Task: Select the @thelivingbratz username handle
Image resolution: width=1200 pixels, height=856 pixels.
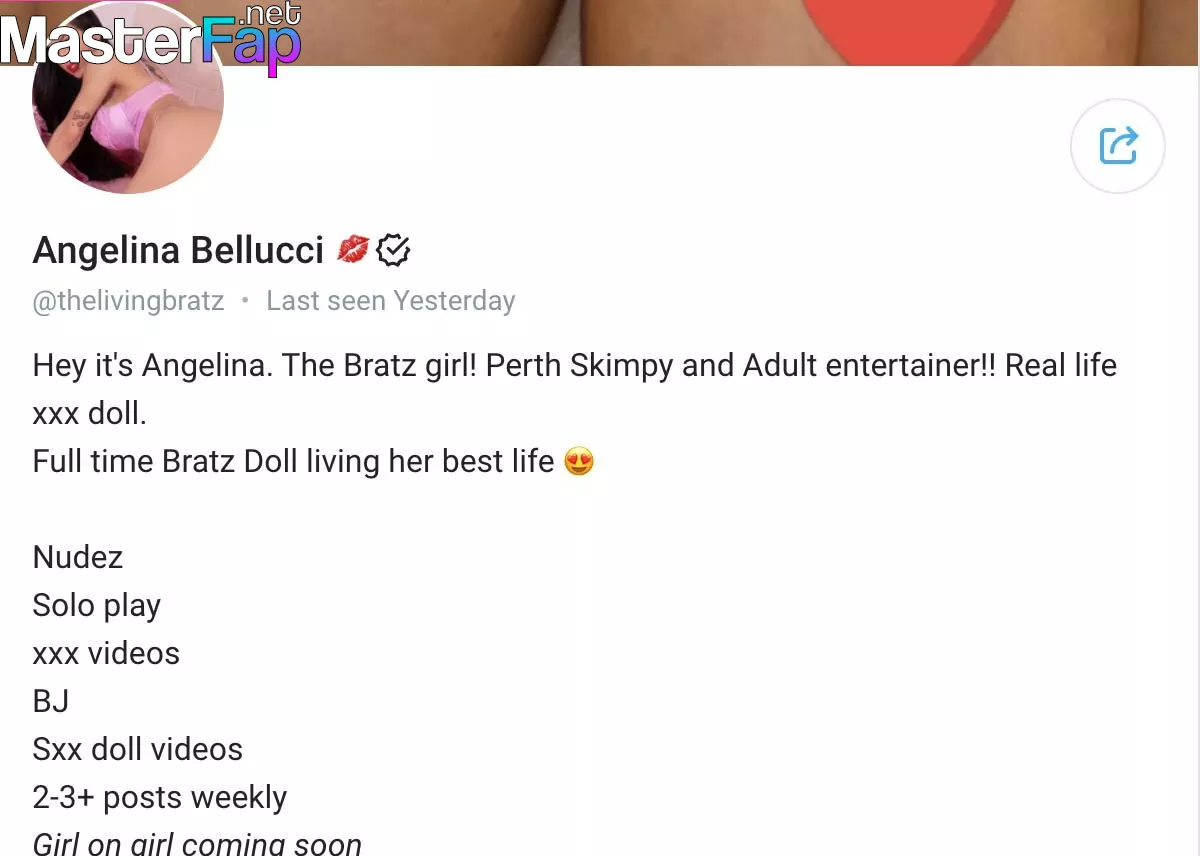Action: pyautogui.click(x=128, y=301)
